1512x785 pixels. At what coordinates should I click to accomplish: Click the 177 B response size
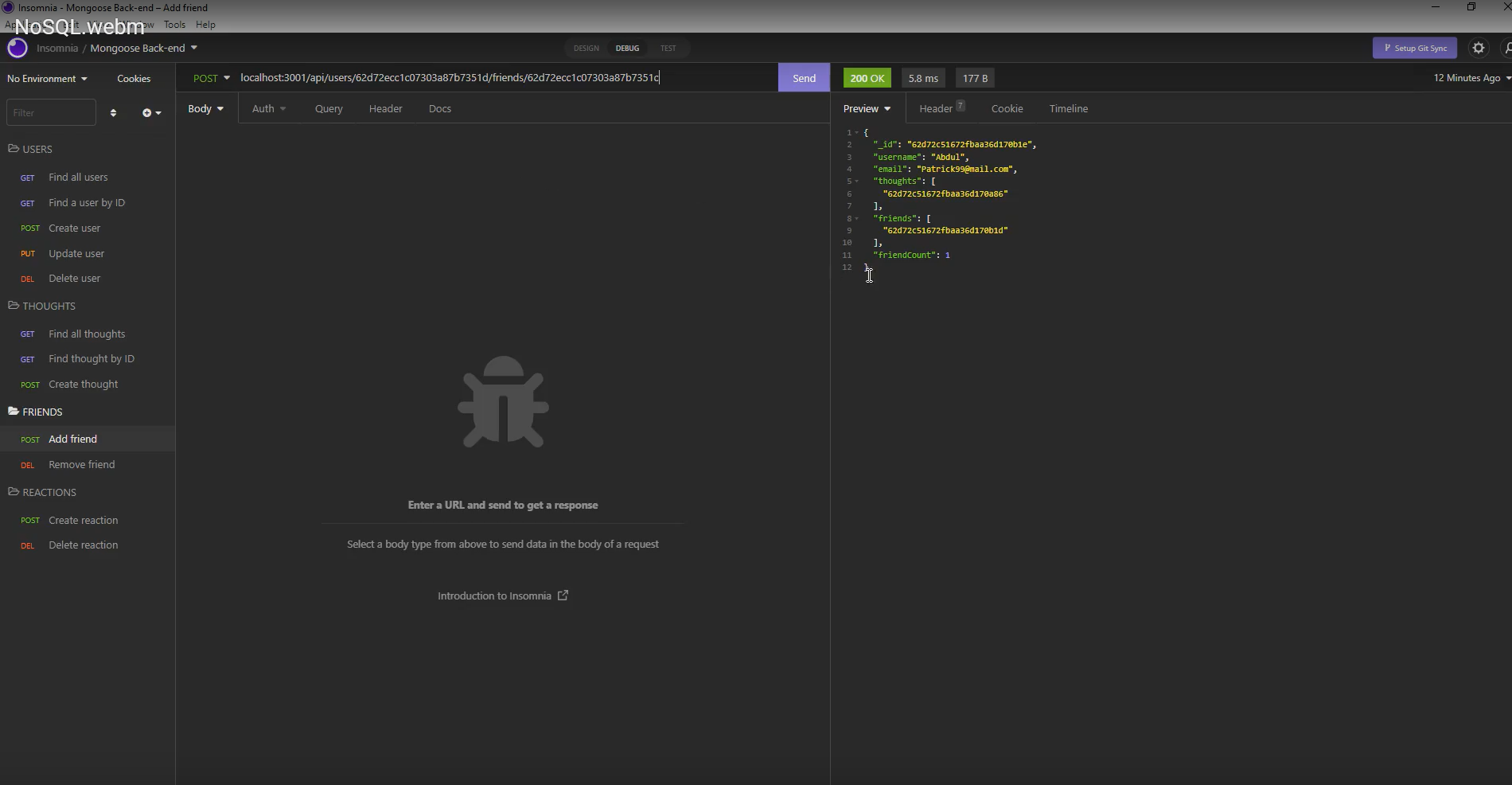(x=975, y=78)
